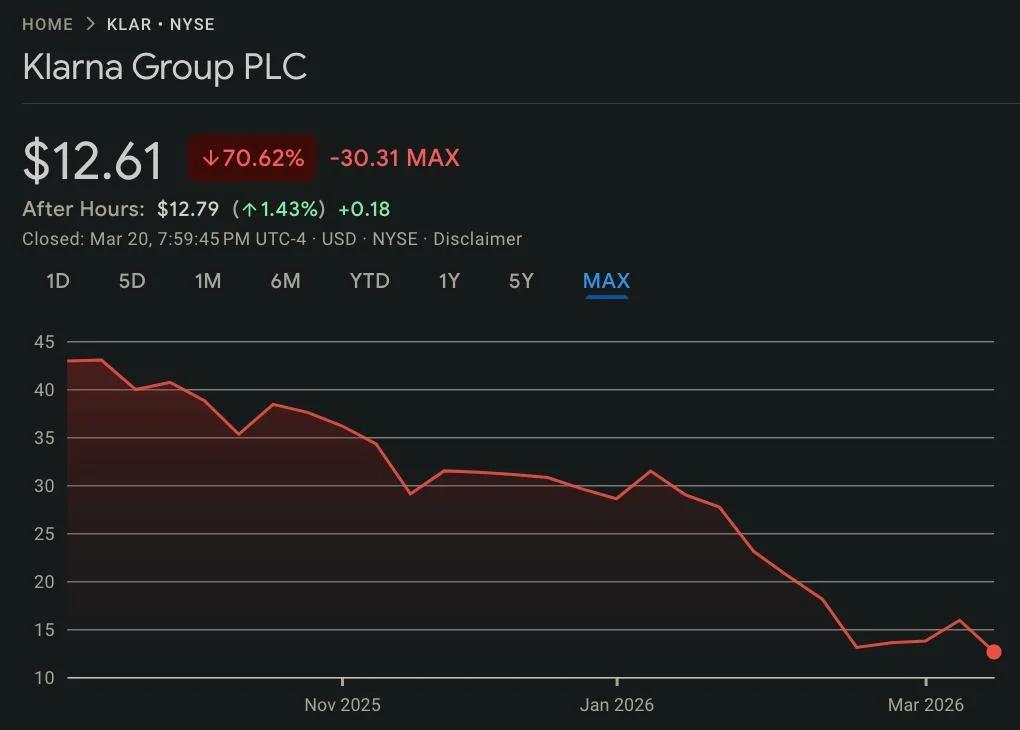The width and height of the screenshot is (1020, 730).
Task: Click the 70.62% decline badge
Action: [x=252, y=158]
